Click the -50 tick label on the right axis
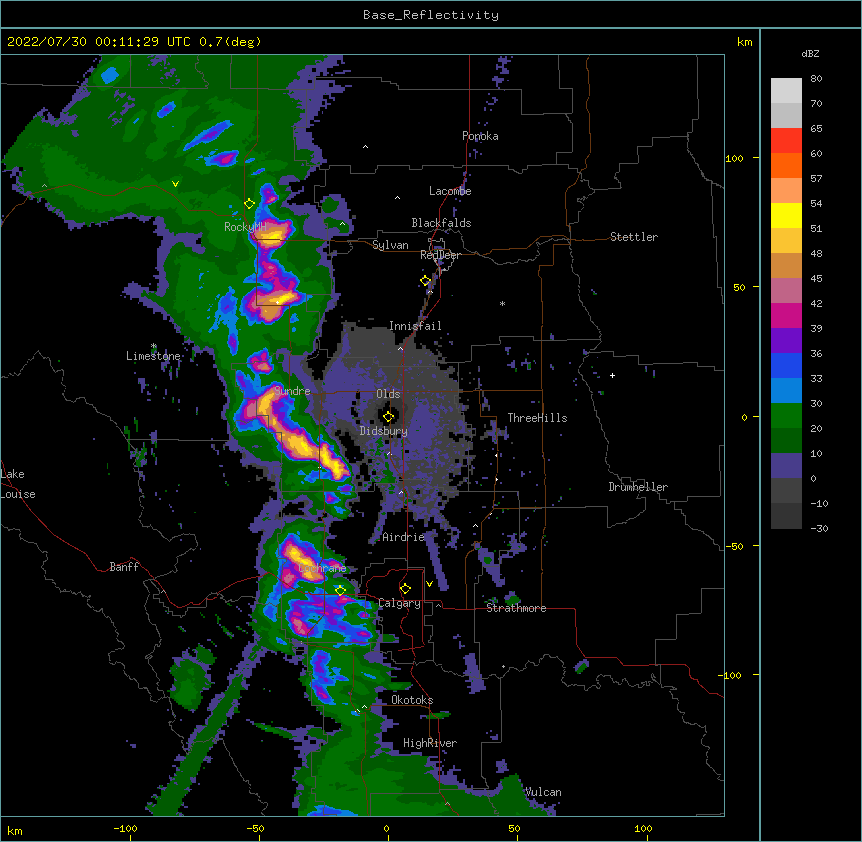This screenshot has width=862, height=842. (x=734, y=546)
